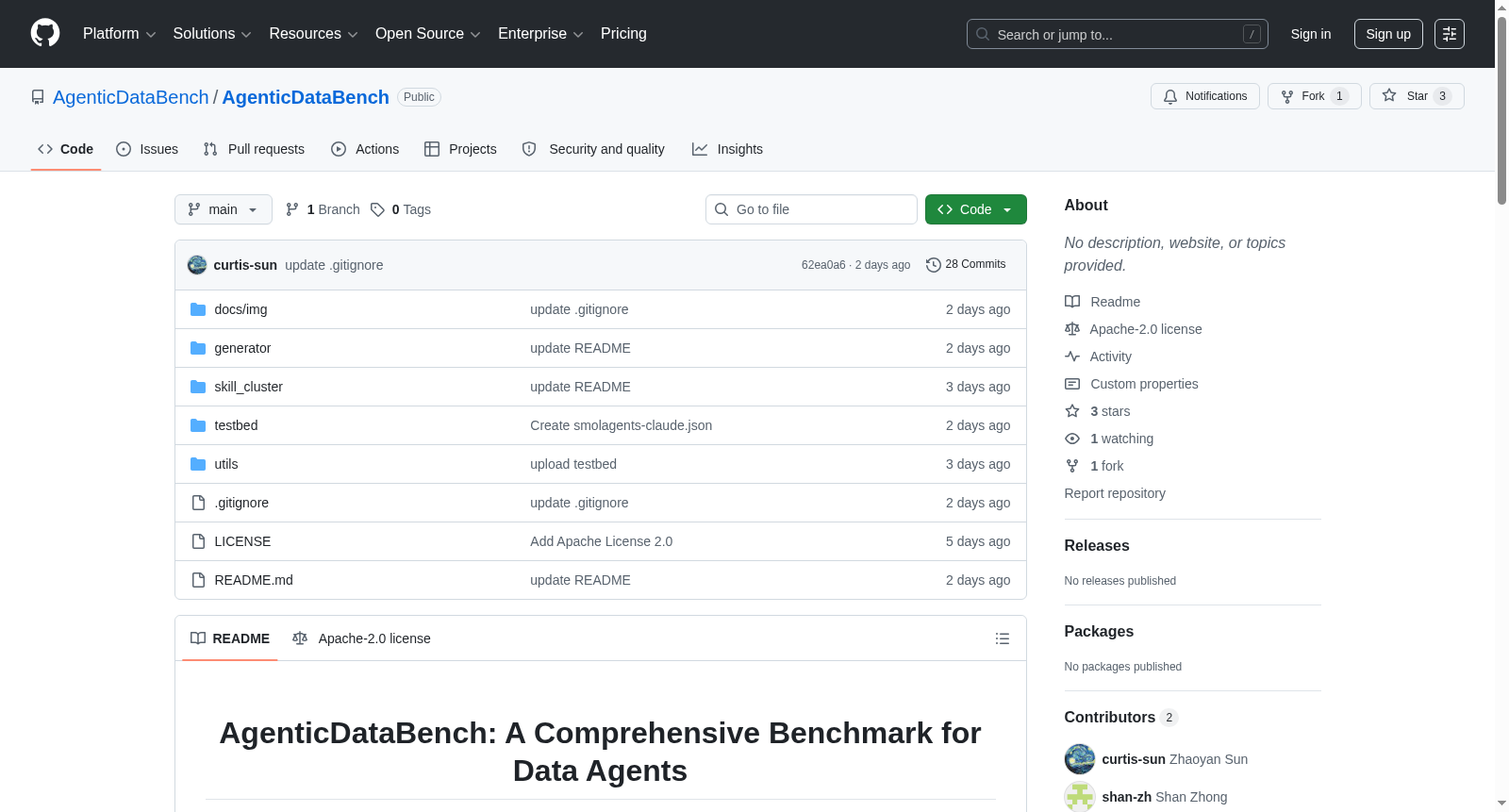Open the skill_cluster folder name

click(x=248, y=387)
